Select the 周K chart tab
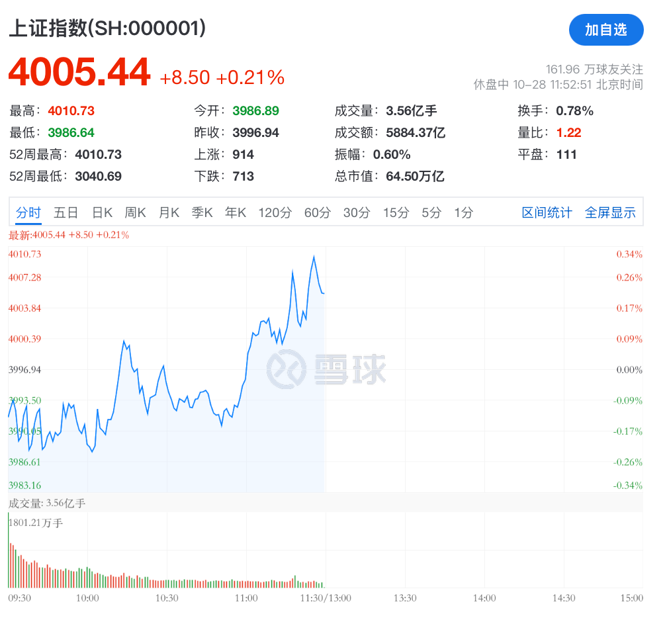The width and height of the screenshot is (667, 618). (135, 212)
